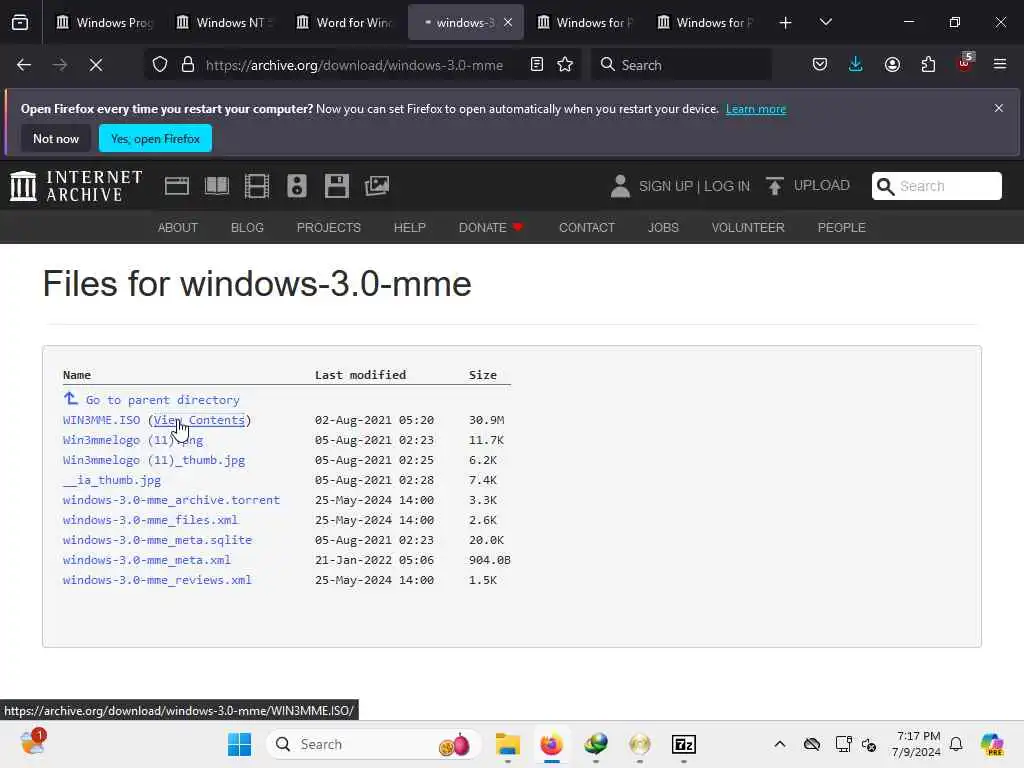Click View Contents link for the ISO
Image resolution: width=1024 pixels, height=768 pixels.
[199, 420]
